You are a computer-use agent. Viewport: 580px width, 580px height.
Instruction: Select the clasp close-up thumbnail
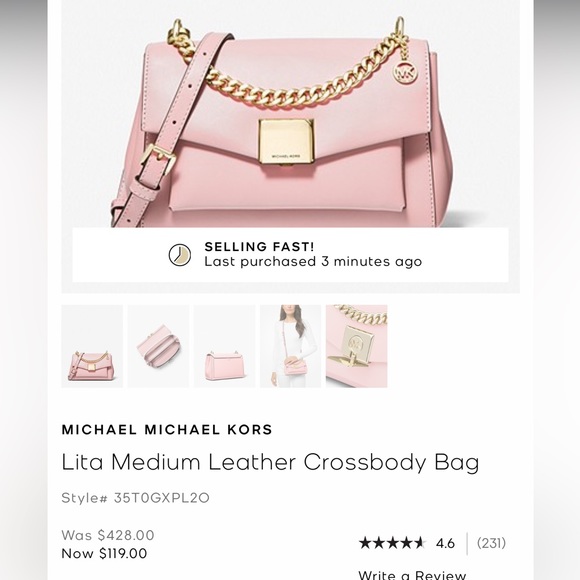click(357, 346)
